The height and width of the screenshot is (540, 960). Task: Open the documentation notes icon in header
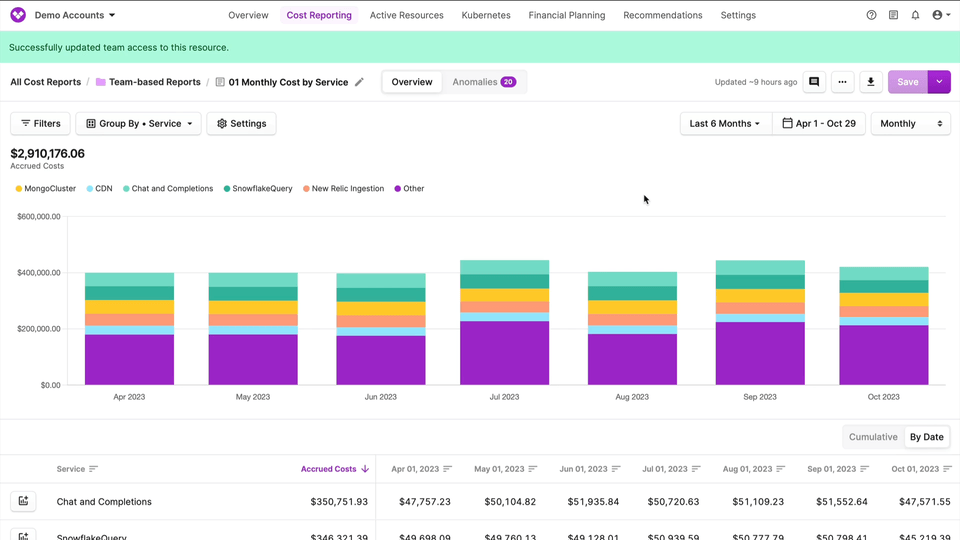pyautogui.click(x=893, y=16)
